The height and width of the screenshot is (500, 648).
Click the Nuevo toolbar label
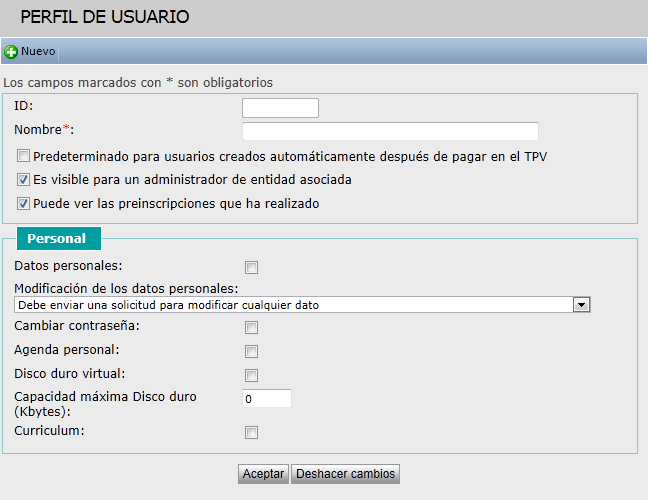click(38, 51)
